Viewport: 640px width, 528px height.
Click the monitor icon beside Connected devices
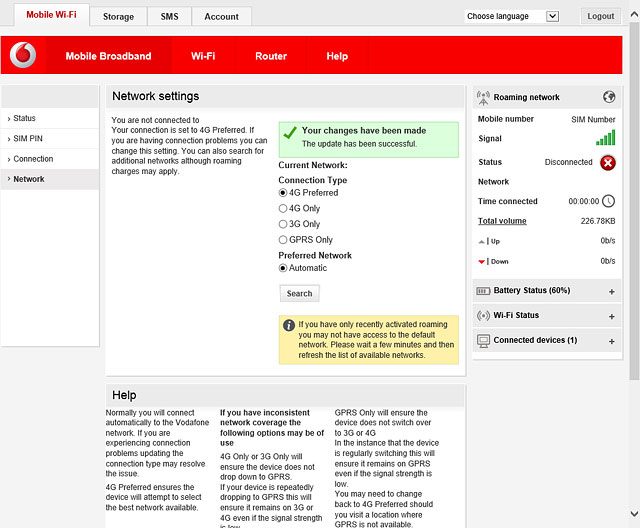pos(483,341)
